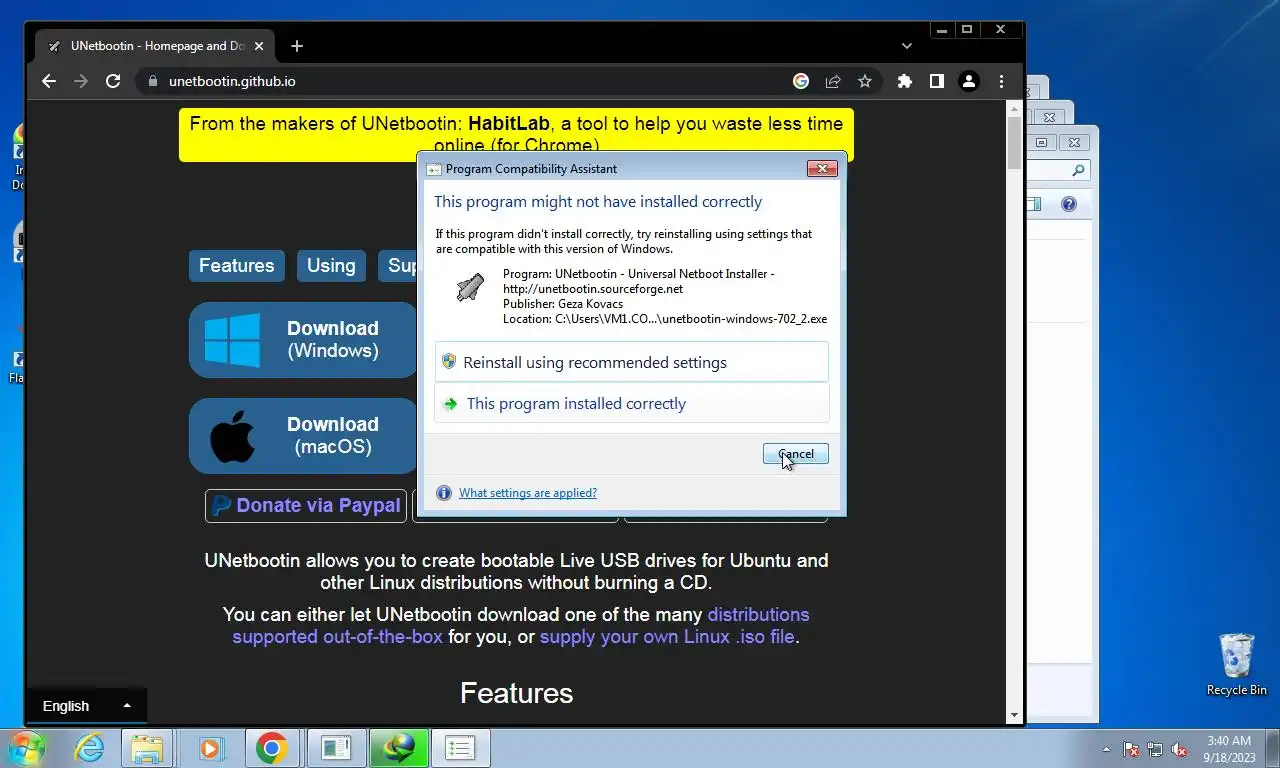Open Windows Explorer from the taskbar
The height and width of the screenshot is (768, 1280).
coord(147,748)
